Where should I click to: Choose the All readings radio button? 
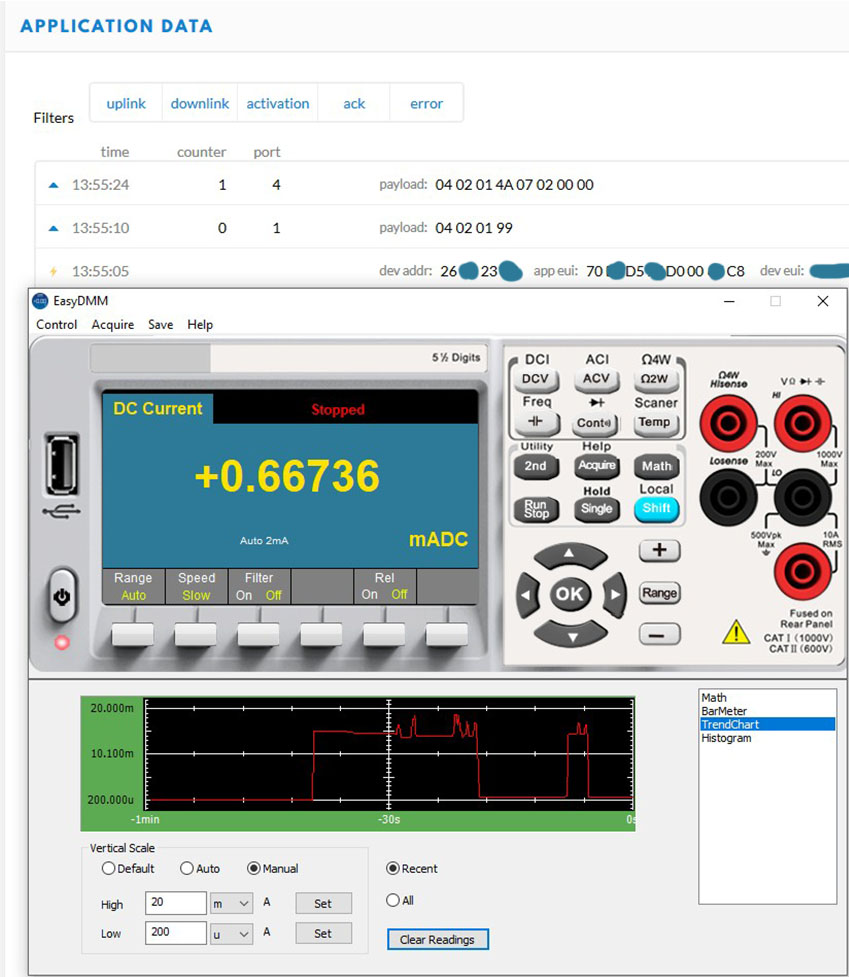pos(393,901)
